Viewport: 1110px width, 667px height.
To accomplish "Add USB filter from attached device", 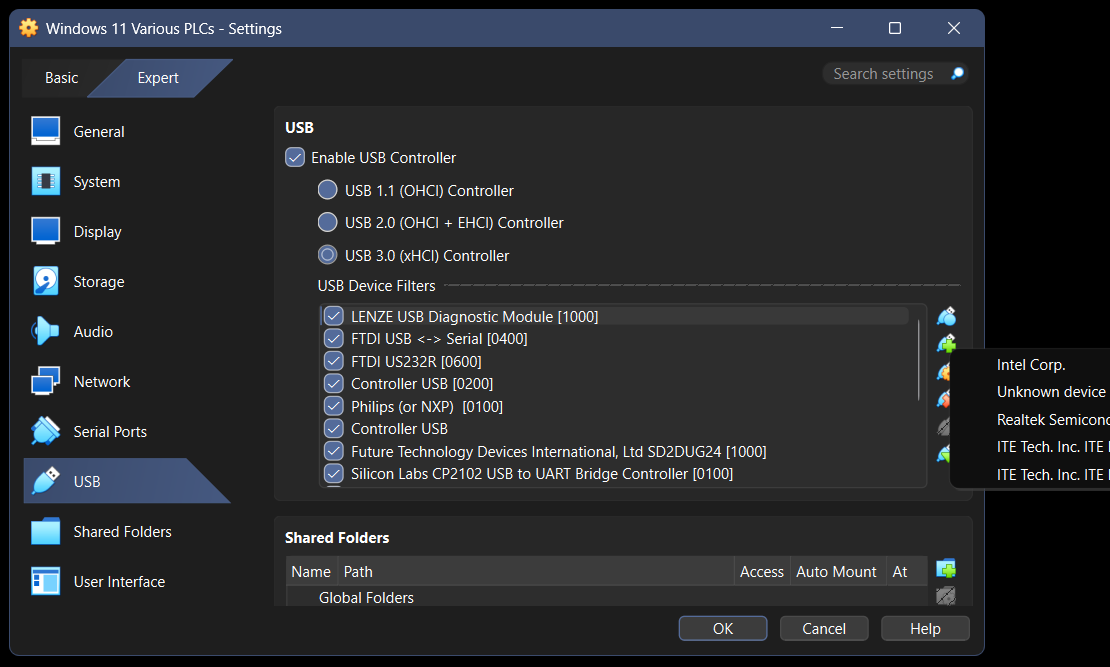I will click(946, 343).
